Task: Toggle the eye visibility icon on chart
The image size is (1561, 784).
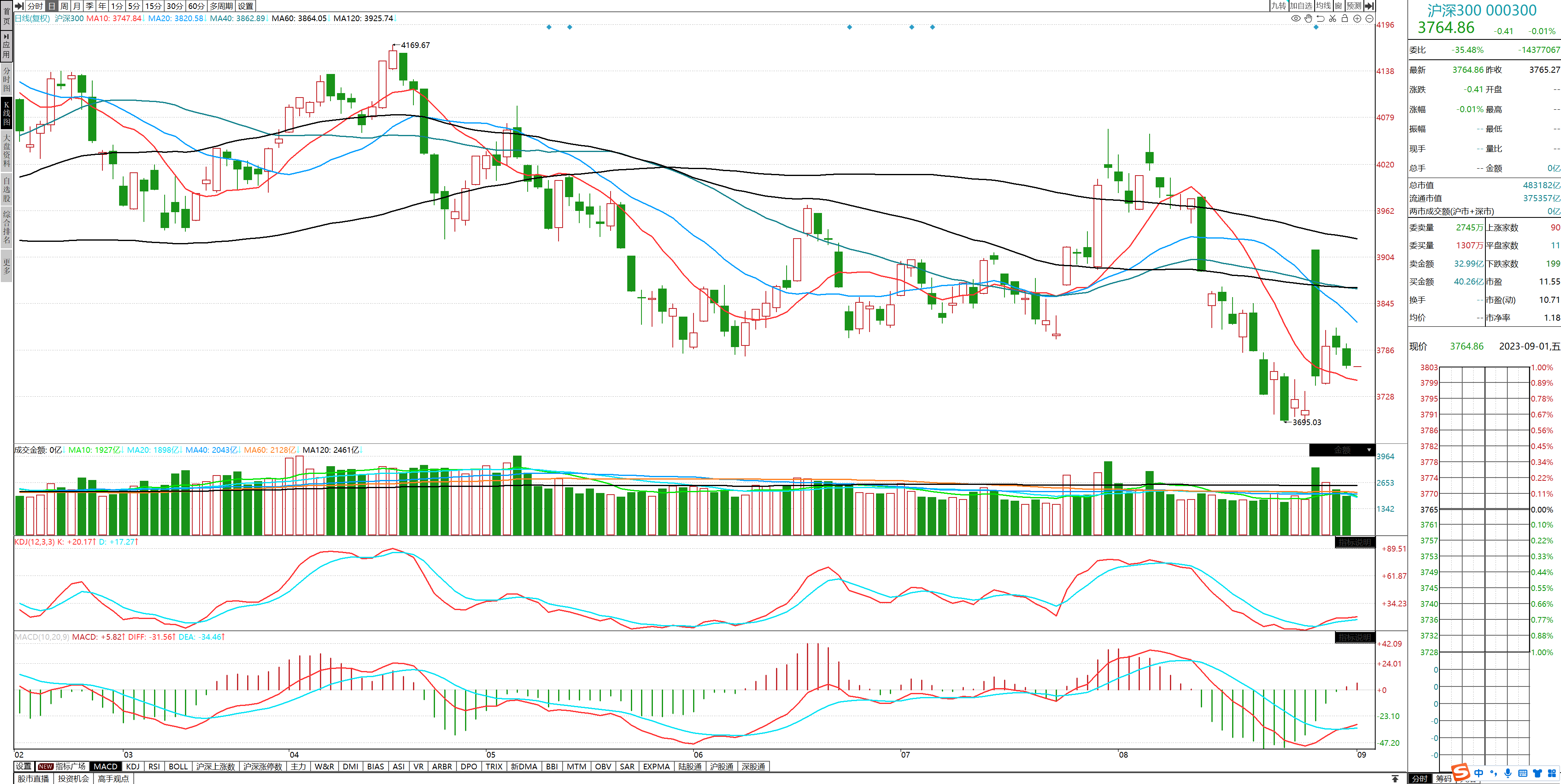Action: [1296, 19]
